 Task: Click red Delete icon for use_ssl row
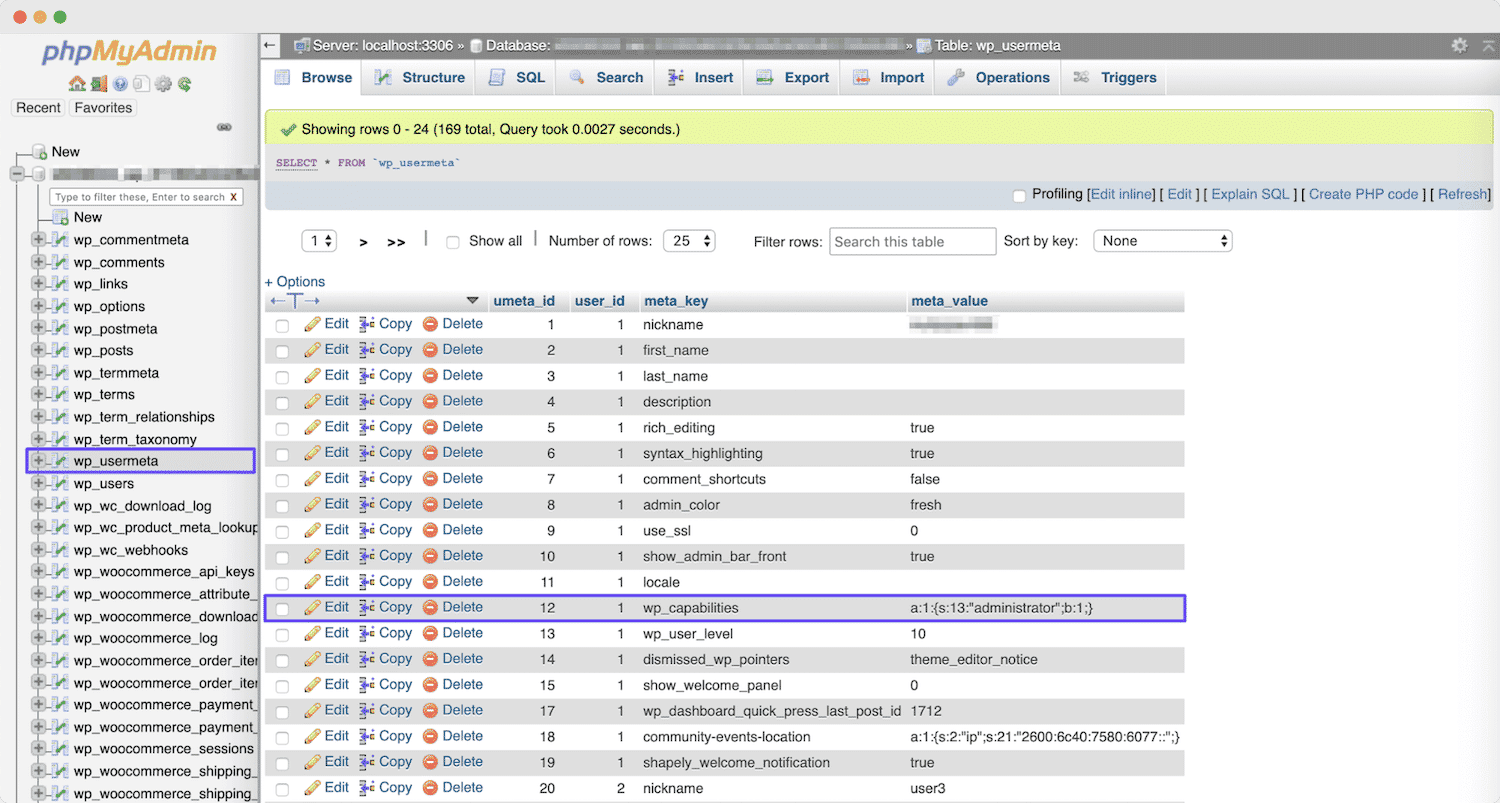tap(430, 530)
